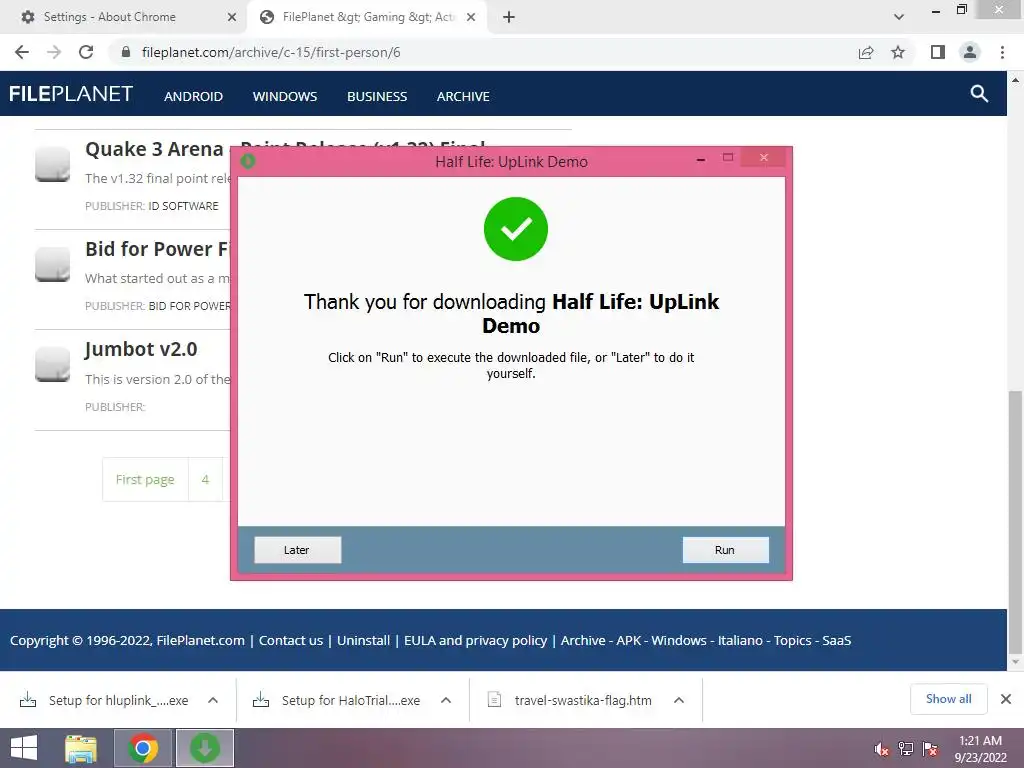Expand options for Setup for hluplink download
The height and width of the screenshot is (768, 1024).
213,700
